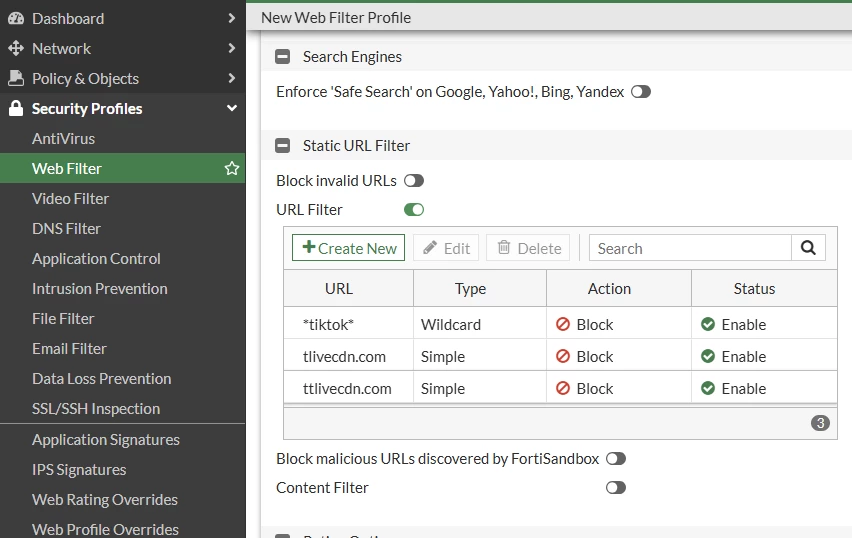Collapse the Search Engines section

click(283, 57)
